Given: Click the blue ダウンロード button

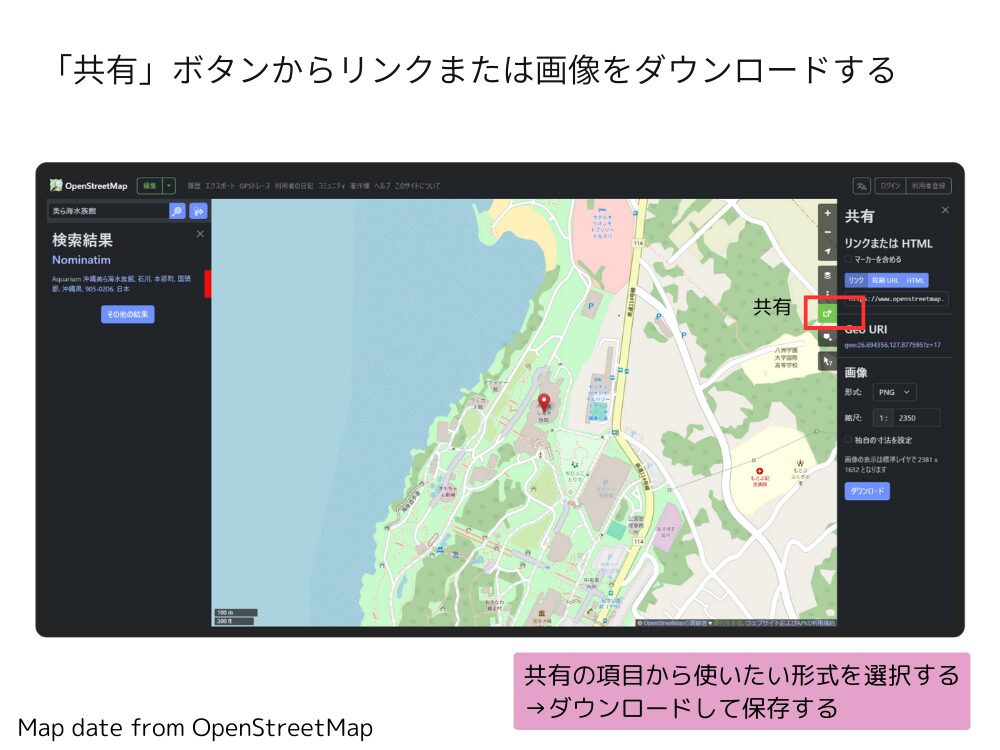Looking at the screenshot, I should (x=867, y=491).
